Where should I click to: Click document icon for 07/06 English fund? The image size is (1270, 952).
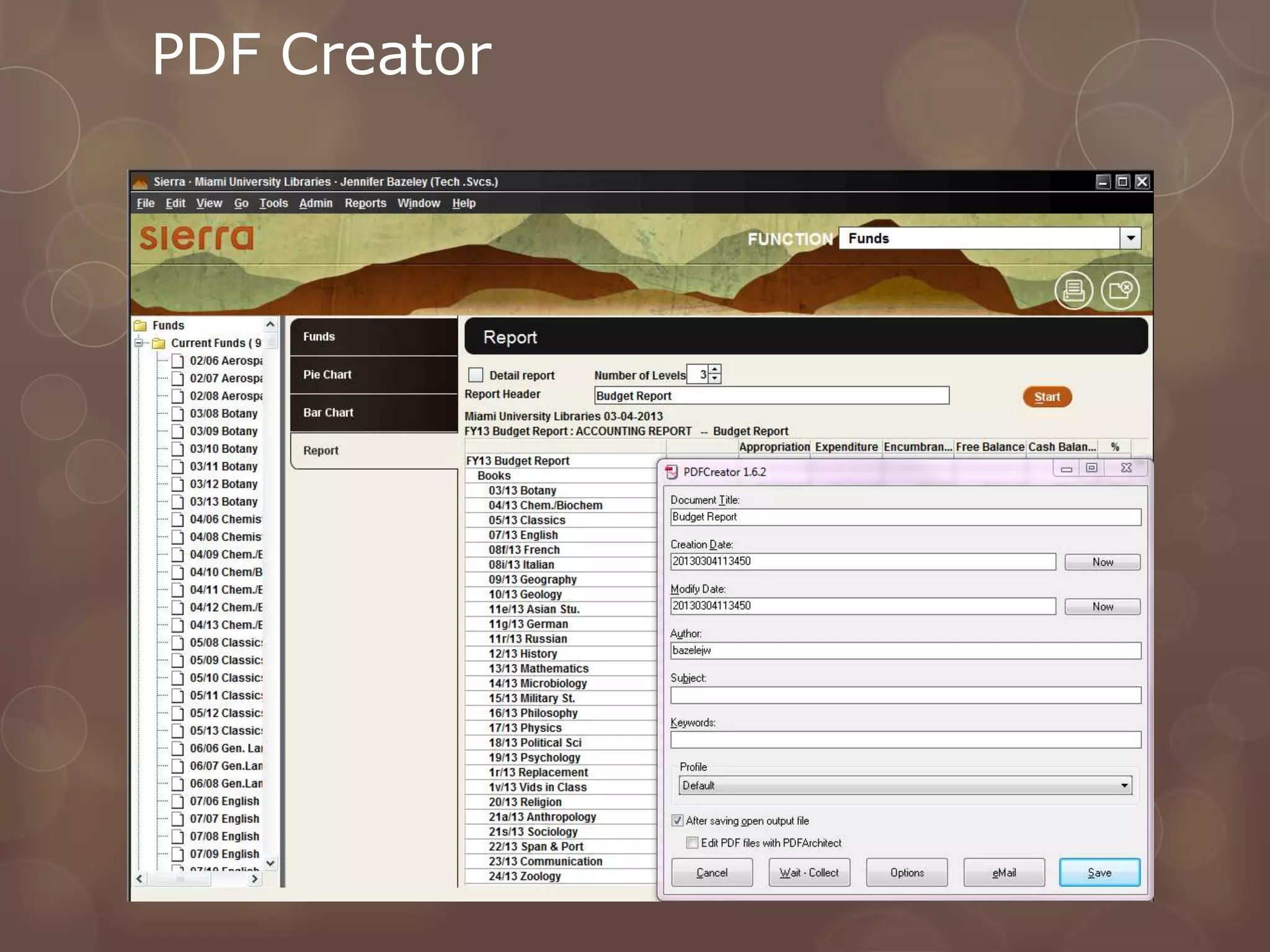(x=178, y=801)
